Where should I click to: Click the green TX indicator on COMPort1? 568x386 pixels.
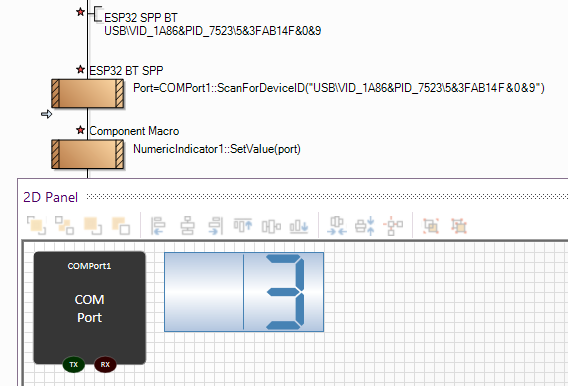(74, 364)
